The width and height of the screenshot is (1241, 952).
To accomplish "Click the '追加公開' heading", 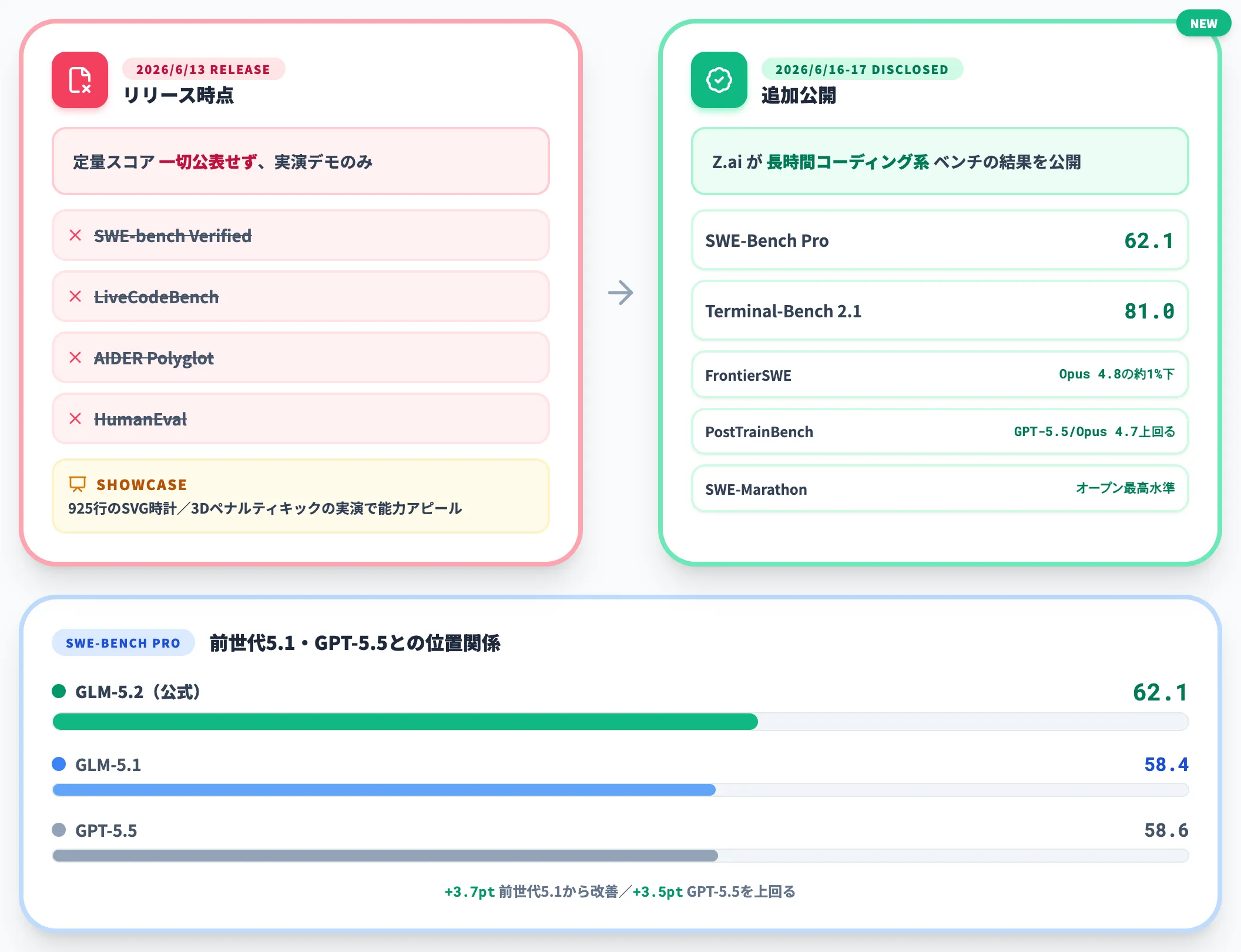I will click(799, 95).
